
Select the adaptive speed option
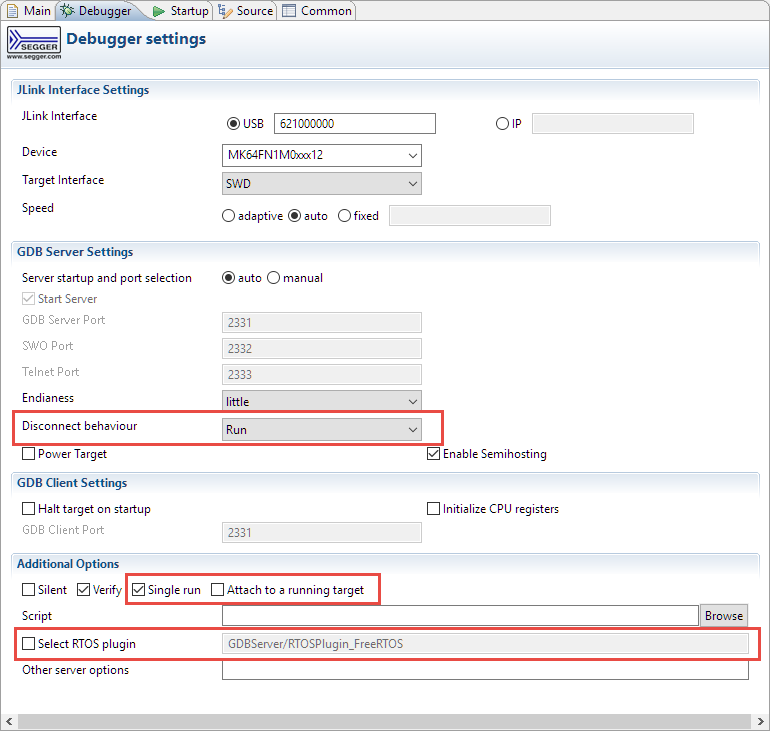click(228, 216)
